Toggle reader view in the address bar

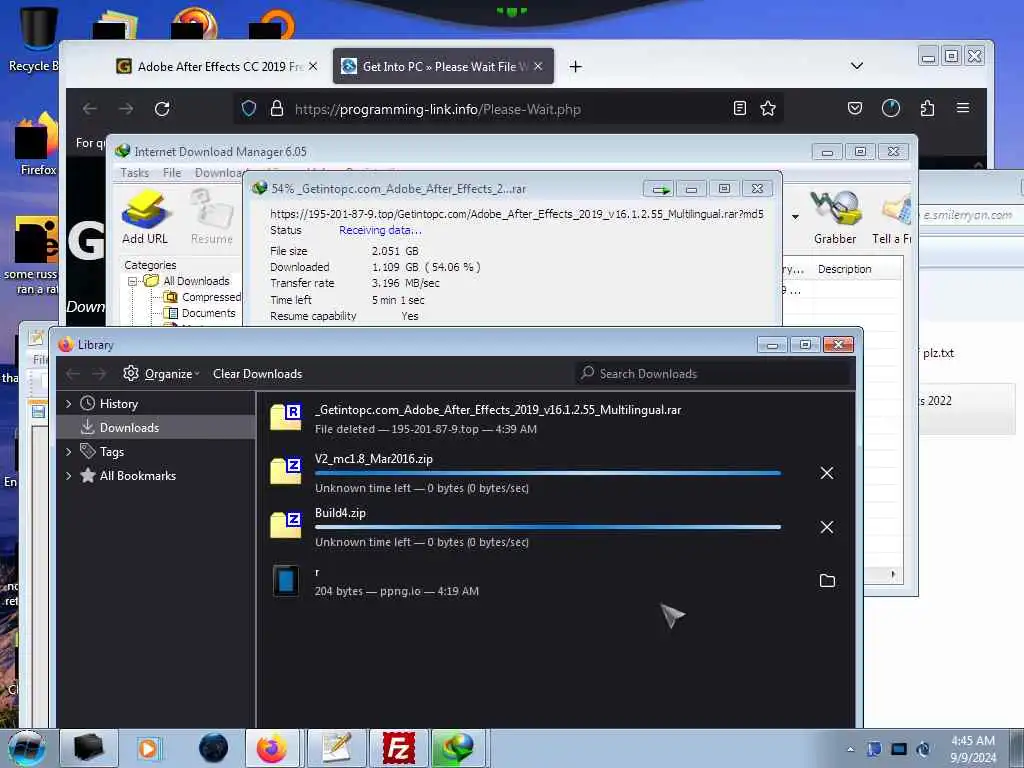point(739,108)
